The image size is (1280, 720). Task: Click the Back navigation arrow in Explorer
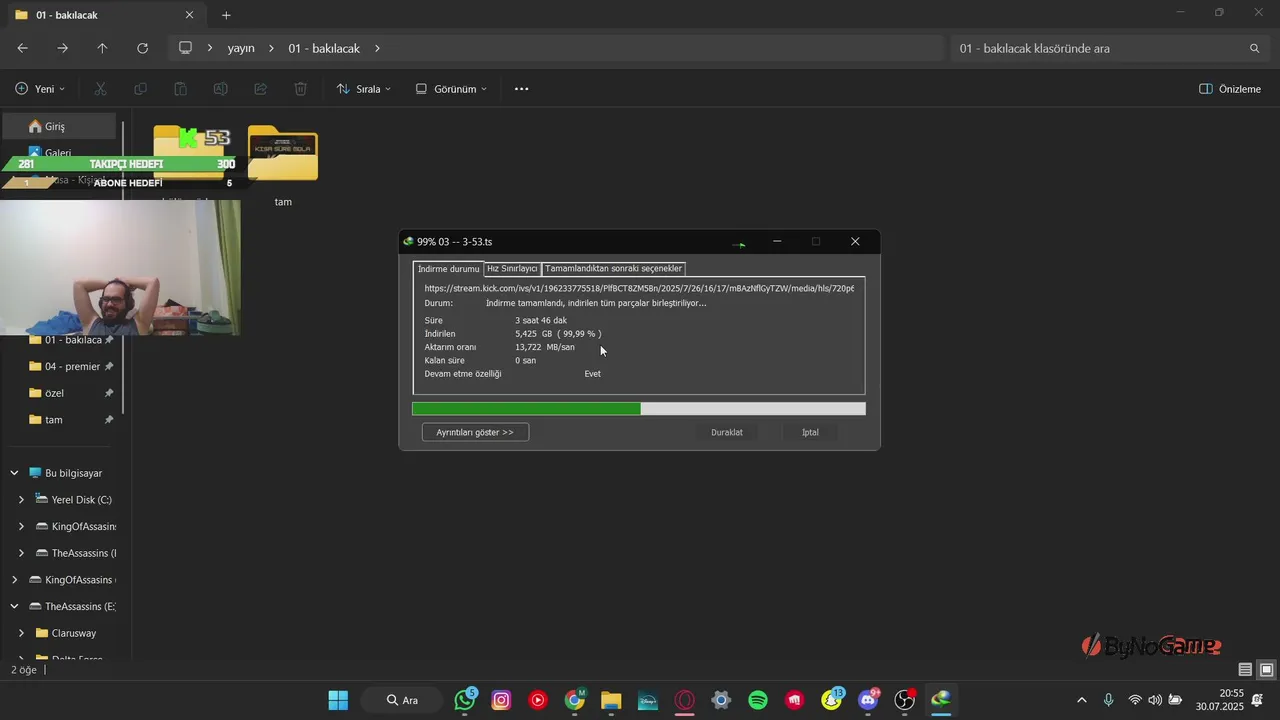pos(22,48)
